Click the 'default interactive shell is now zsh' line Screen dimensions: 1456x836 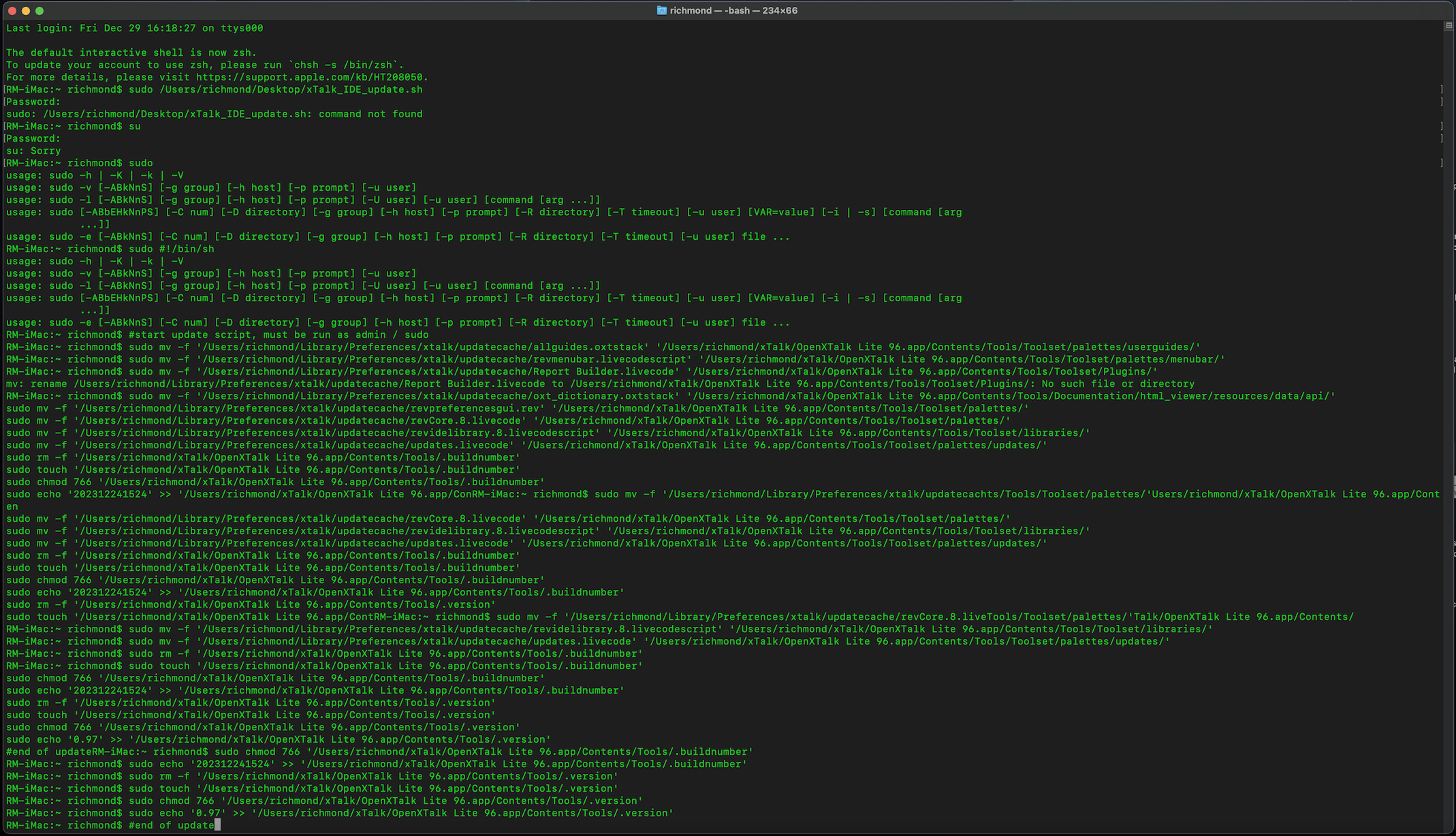(131, 52)
